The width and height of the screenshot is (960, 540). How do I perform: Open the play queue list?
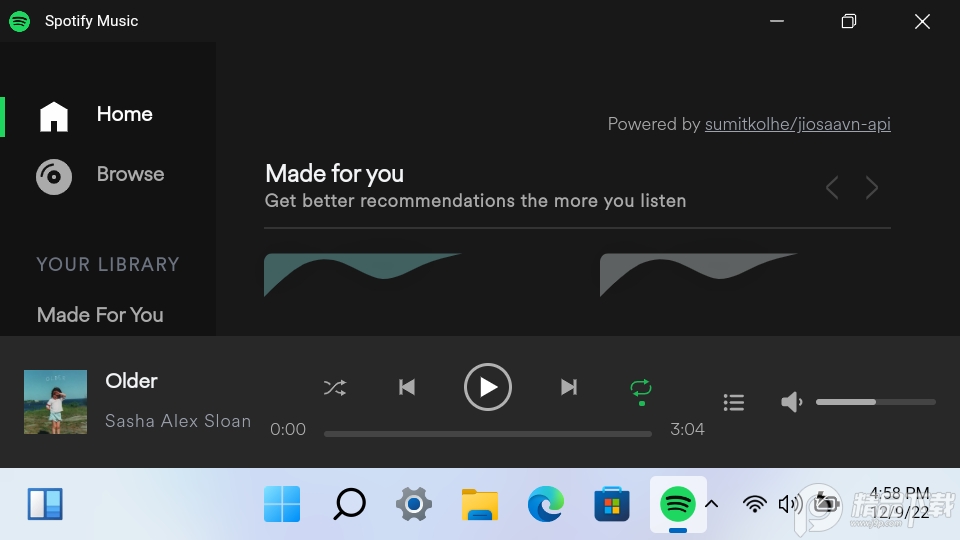tap(733, 402)
